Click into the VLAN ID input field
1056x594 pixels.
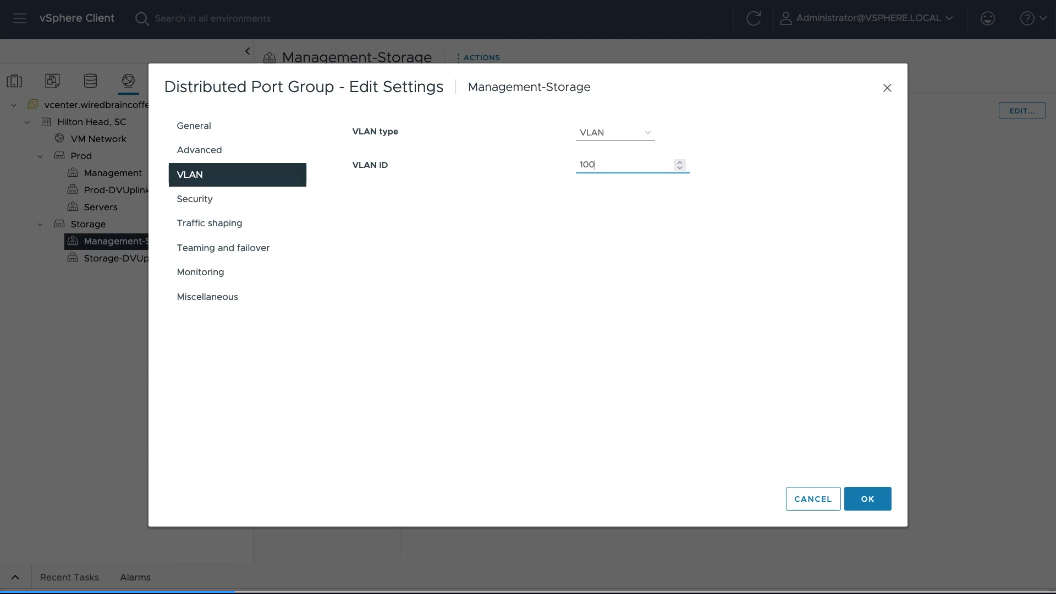623,165
